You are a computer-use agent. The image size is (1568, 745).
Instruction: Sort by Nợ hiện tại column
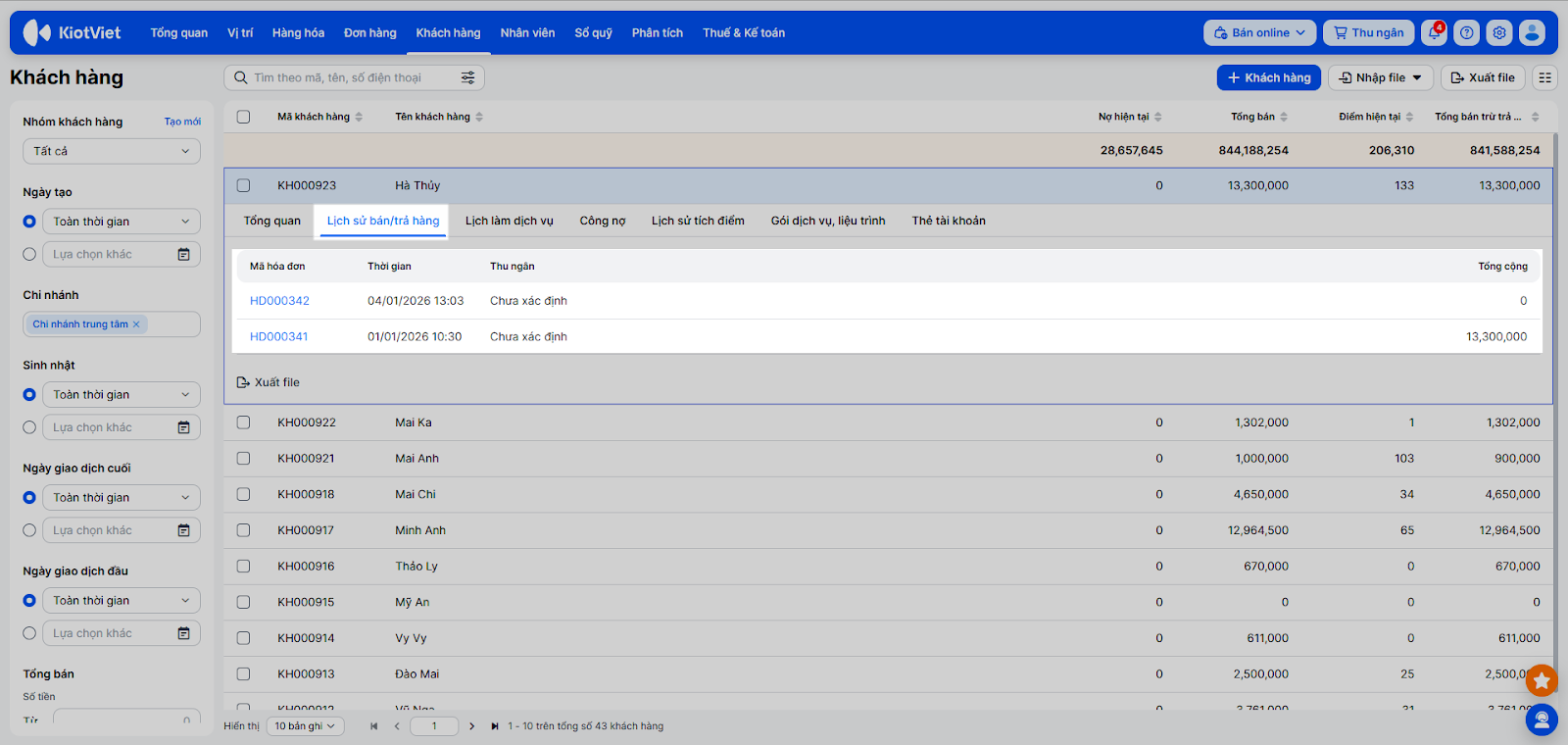1130,117
